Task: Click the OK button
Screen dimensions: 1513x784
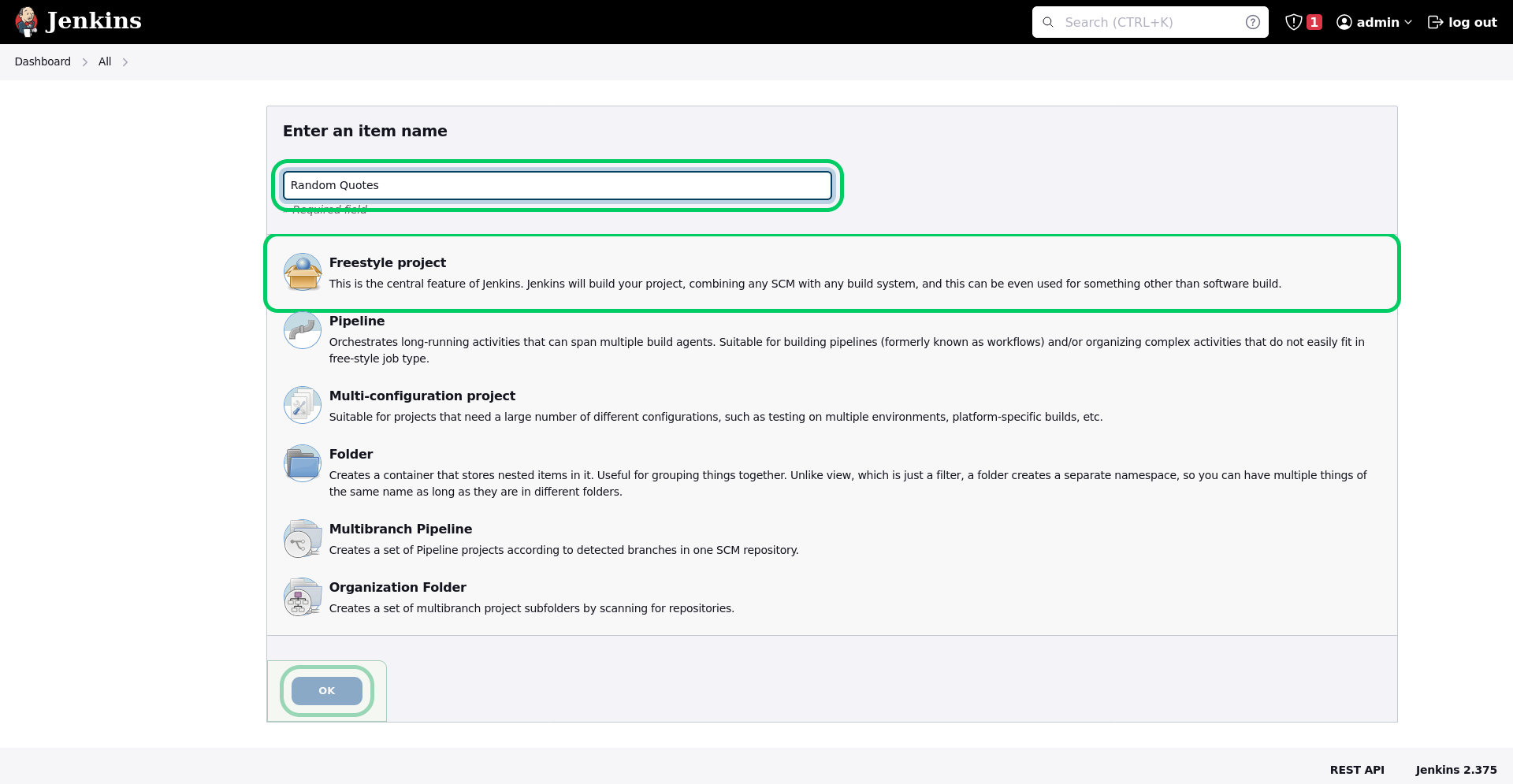Action: click(327, 691)
